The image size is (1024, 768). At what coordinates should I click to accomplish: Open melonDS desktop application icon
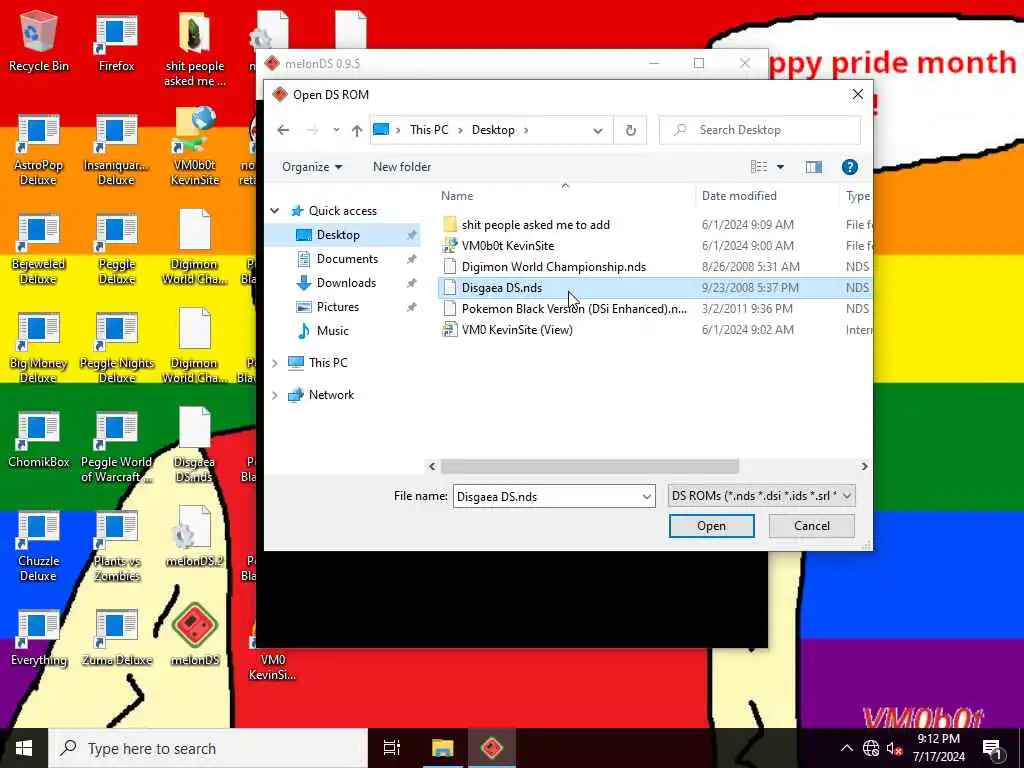pos(195,635)
